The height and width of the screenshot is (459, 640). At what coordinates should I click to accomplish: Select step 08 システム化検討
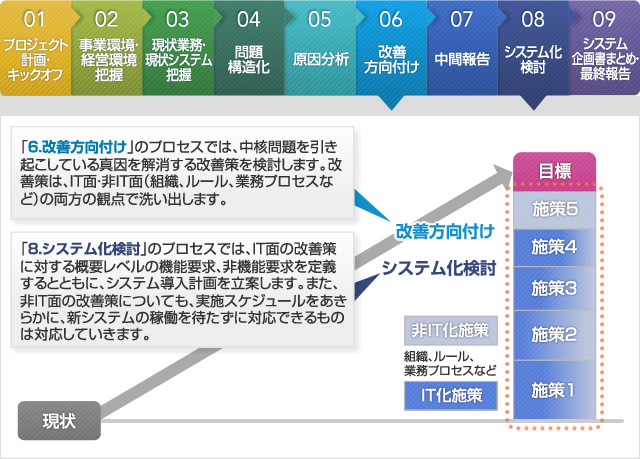(x=533, y=48)
